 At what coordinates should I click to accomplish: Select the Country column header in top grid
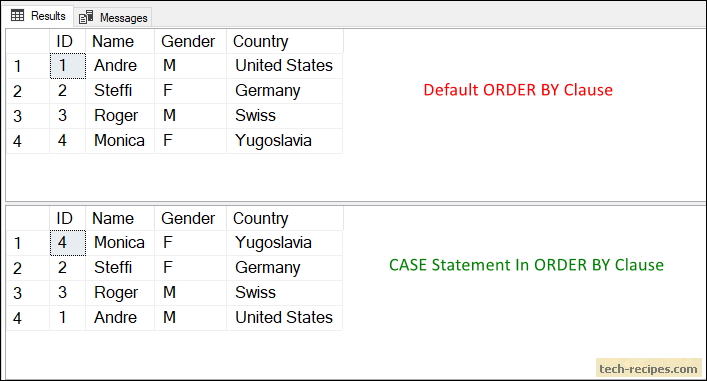[x=285, y=41]
